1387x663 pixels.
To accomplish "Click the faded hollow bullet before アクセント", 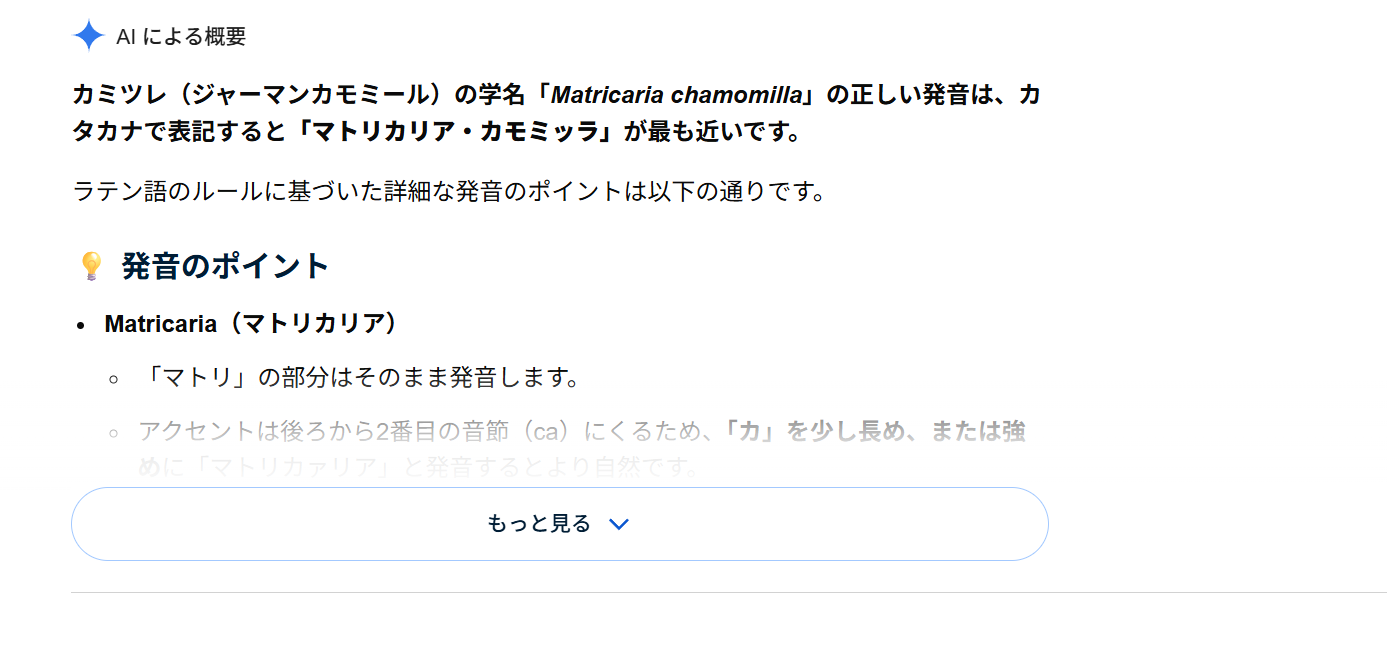I will [x=113, y=433].
